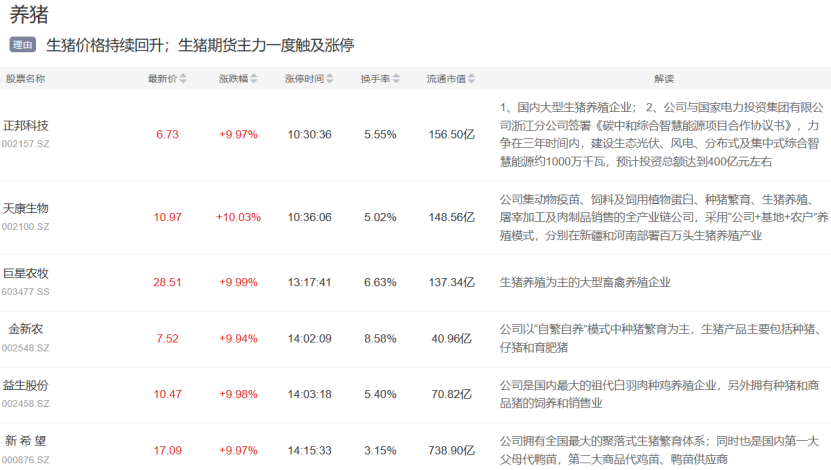Click 巨星农牧 description 生猪养殖为主的大型畜禽养殖企业
The image size is (831, 470).
(x=585, y=282)
